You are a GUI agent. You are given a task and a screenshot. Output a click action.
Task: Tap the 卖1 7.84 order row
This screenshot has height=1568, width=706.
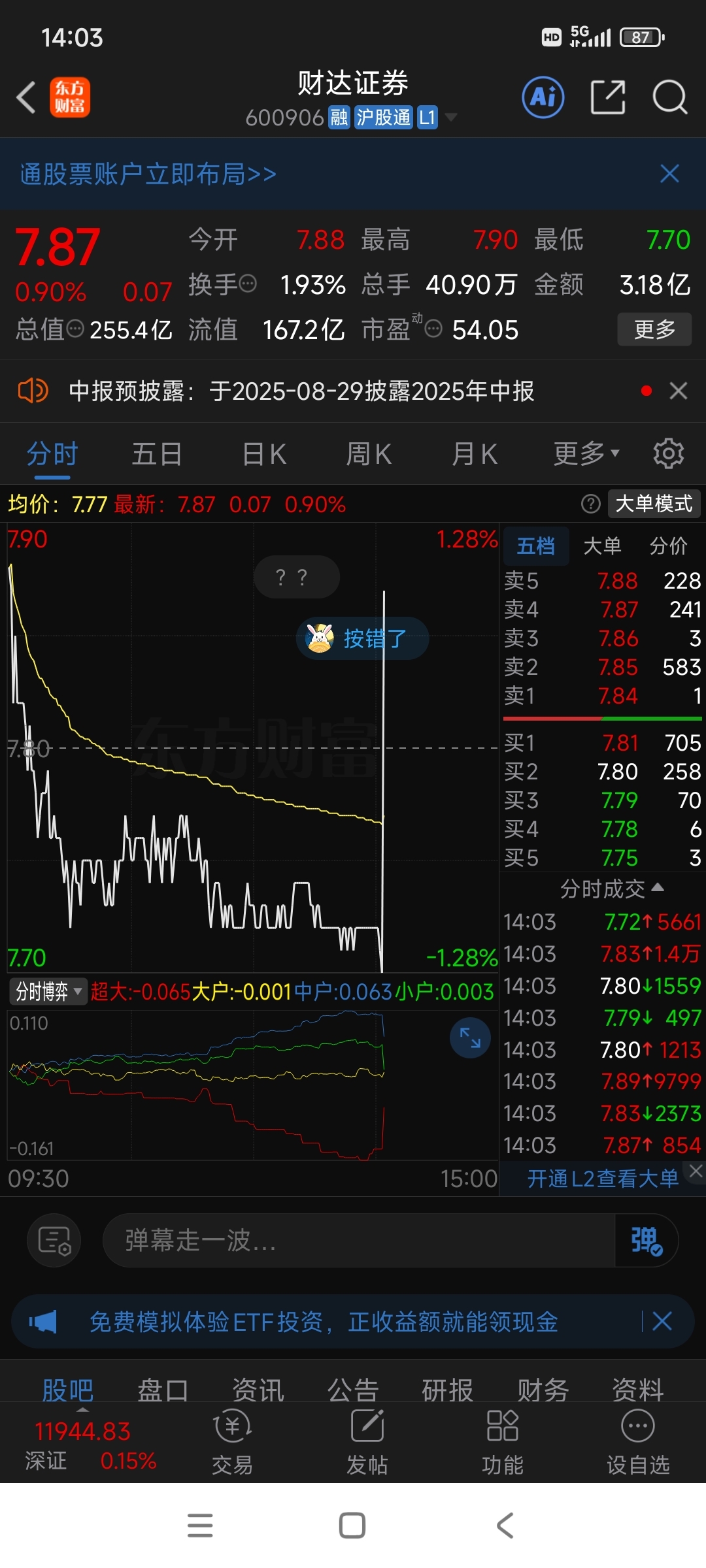tap(602, 696)
